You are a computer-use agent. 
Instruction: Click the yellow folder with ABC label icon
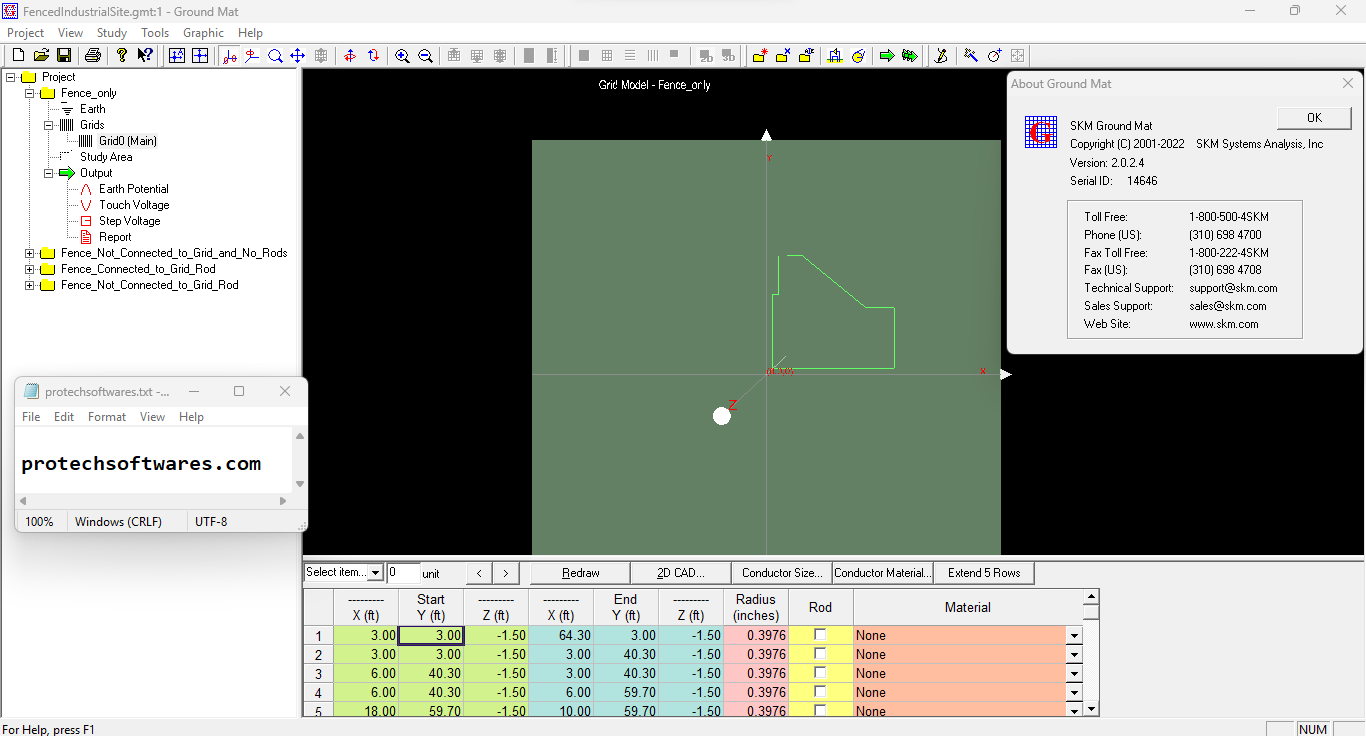(806, 56)
